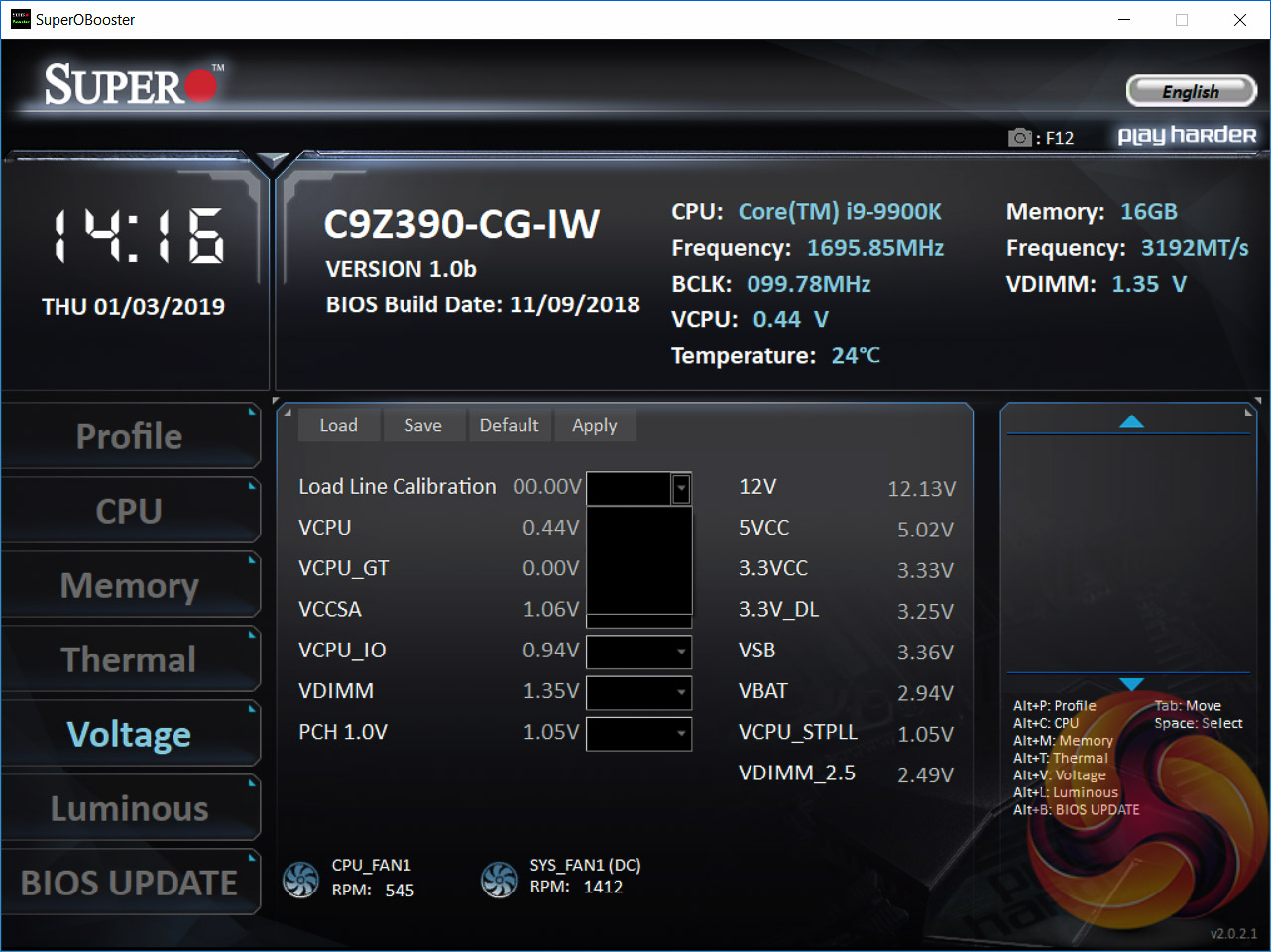1271x952 pixels.
Task: Click the Memory size '16GB'
Action: click(1149, 212)
